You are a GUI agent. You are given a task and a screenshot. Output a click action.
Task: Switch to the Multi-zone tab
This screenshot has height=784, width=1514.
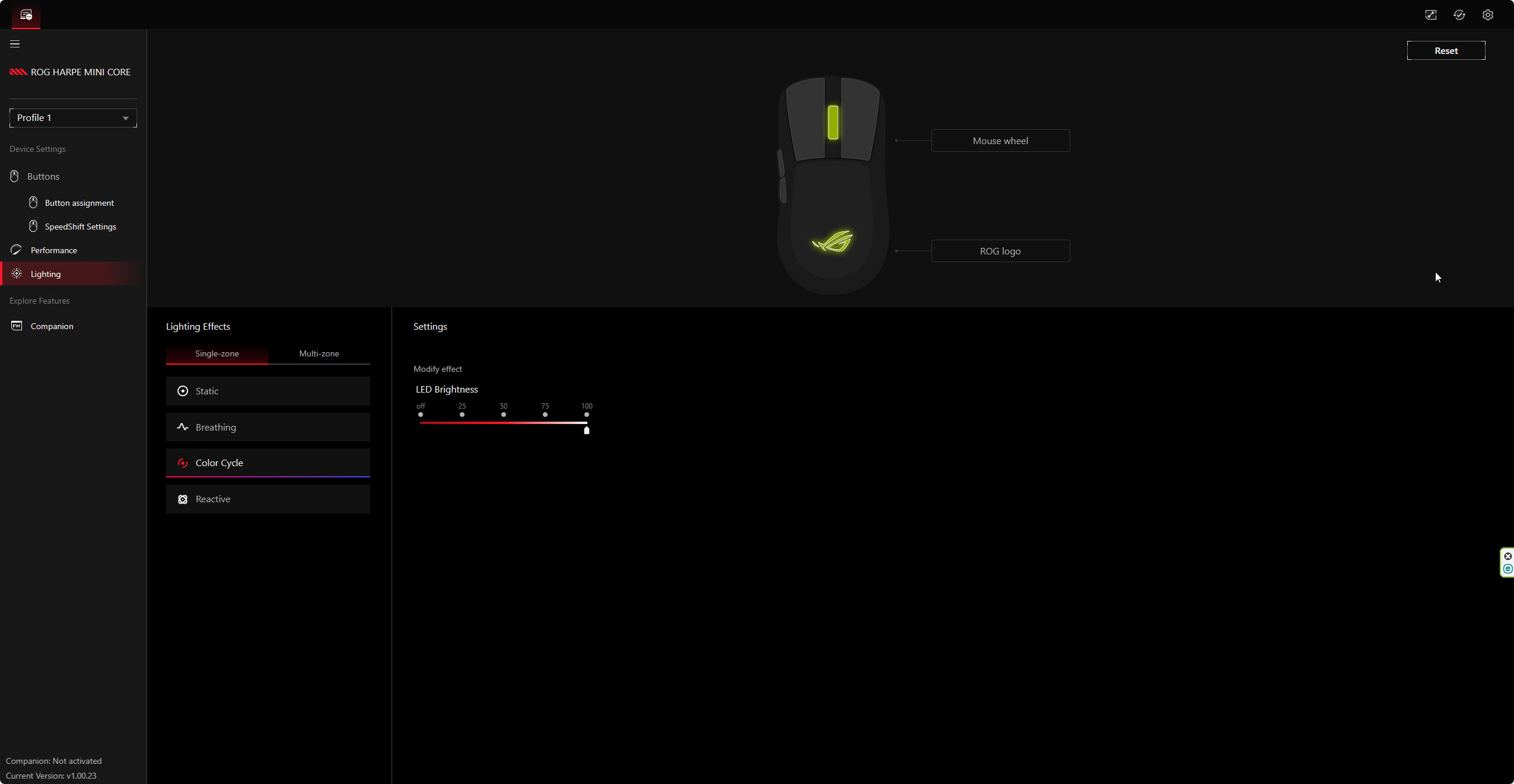(x=319, y=353)
